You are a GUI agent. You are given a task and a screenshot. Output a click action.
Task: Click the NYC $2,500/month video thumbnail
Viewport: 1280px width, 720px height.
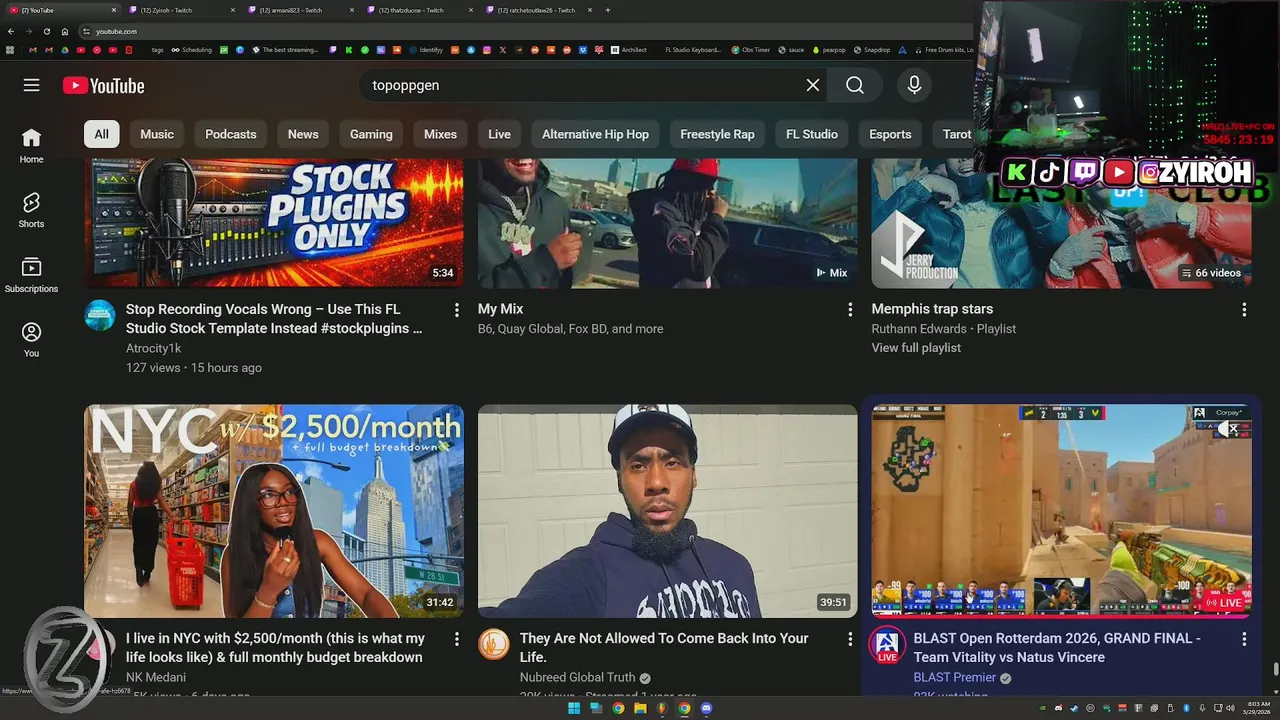pyautogui.click(x=274, y=511)
